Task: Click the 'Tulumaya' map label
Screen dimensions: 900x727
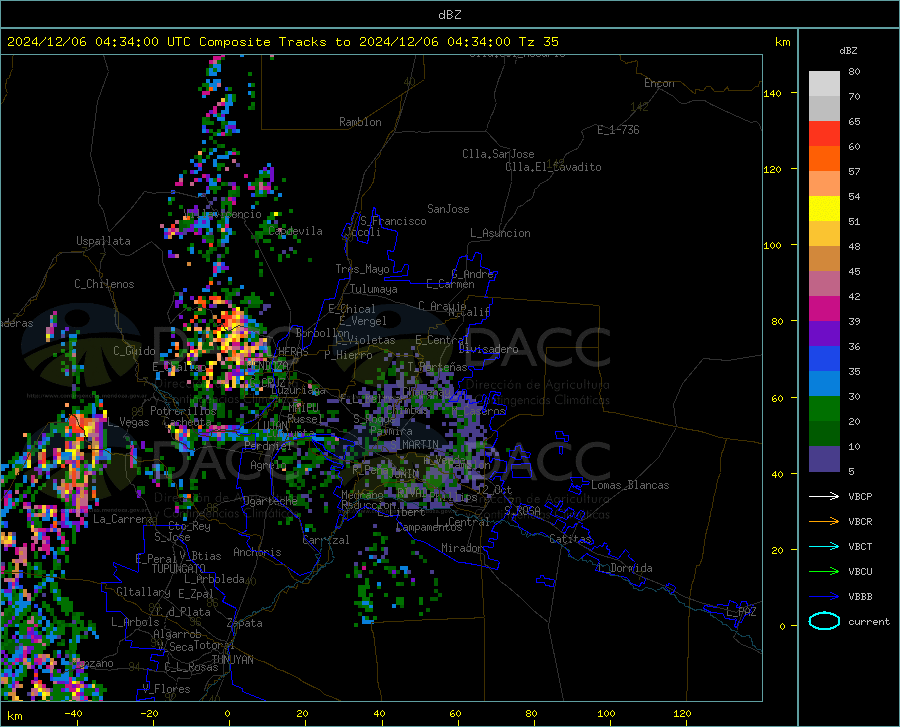Action: pyautogui.click(x=374, y=289)
